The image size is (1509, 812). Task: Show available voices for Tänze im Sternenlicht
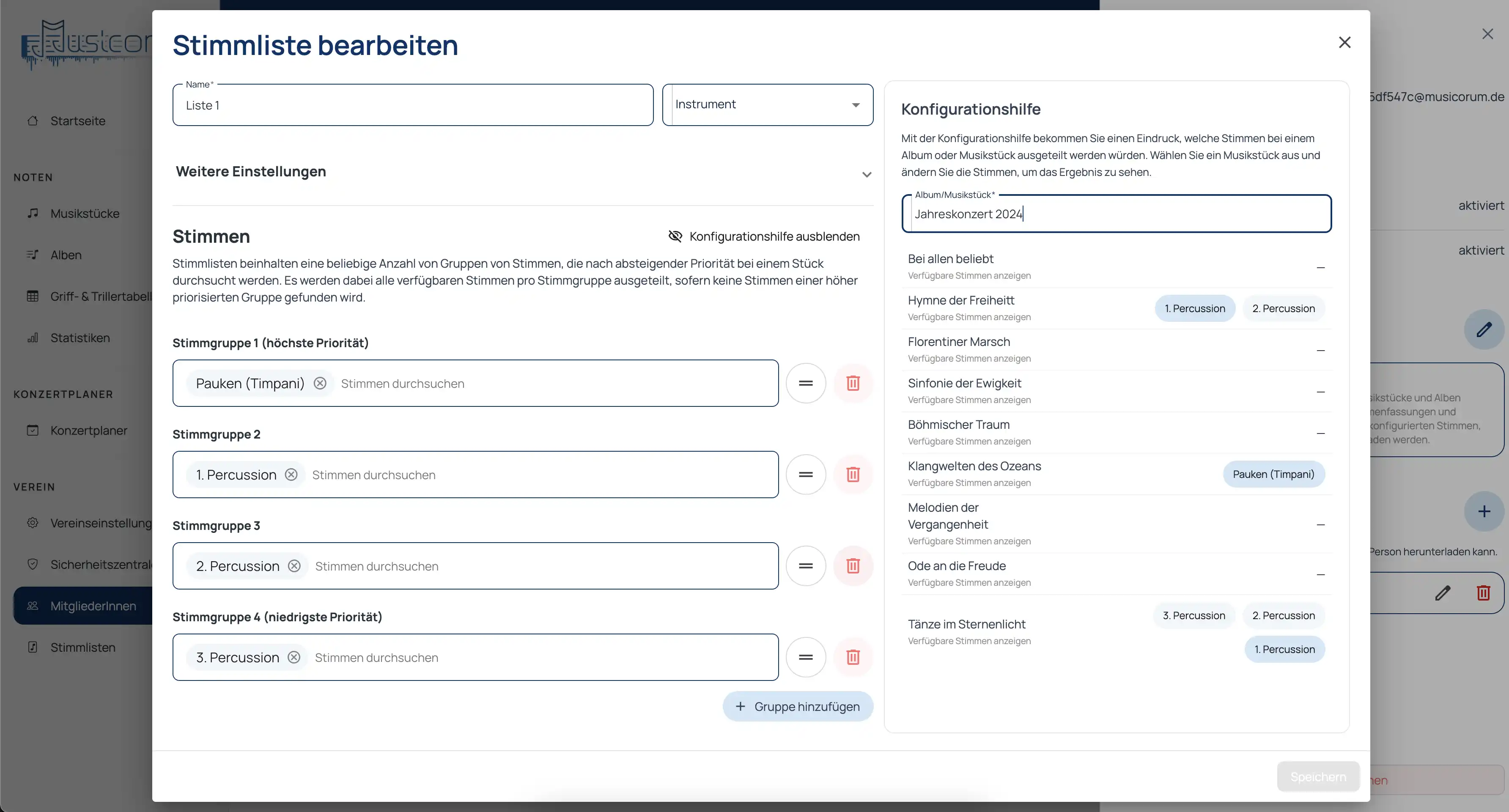click(x=969, y=641)
